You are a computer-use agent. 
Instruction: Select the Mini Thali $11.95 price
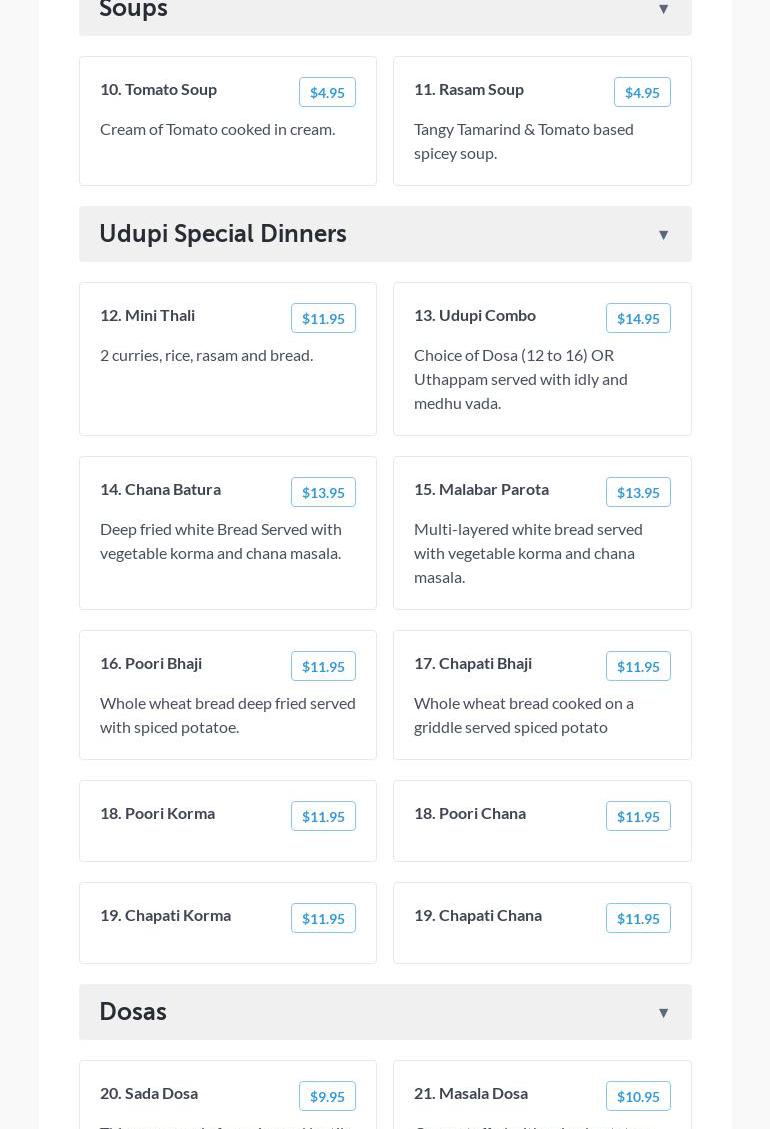pos(323,318)
